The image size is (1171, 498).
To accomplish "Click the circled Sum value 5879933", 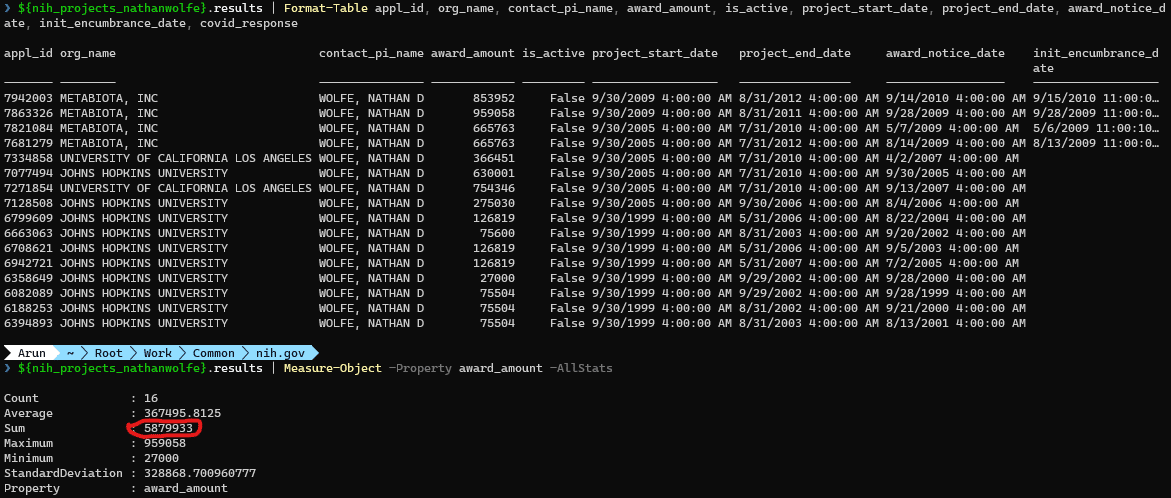I will coord(165,428).
